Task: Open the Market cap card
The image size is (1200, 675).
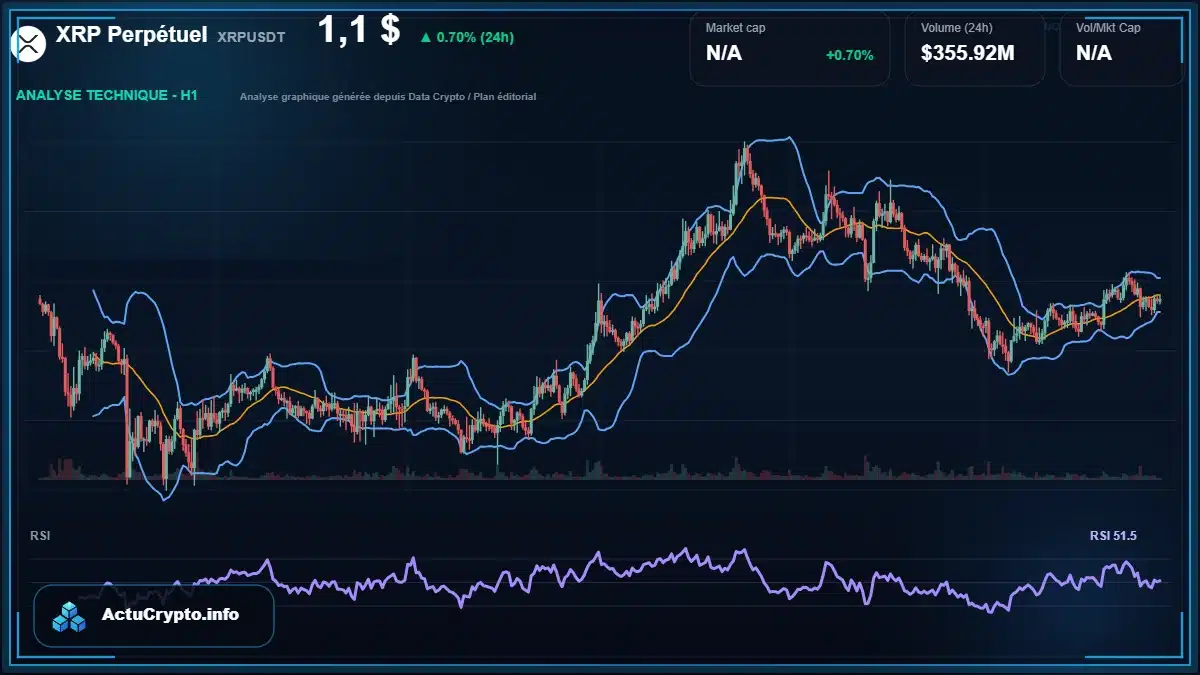Action: [x=790, y=48]
